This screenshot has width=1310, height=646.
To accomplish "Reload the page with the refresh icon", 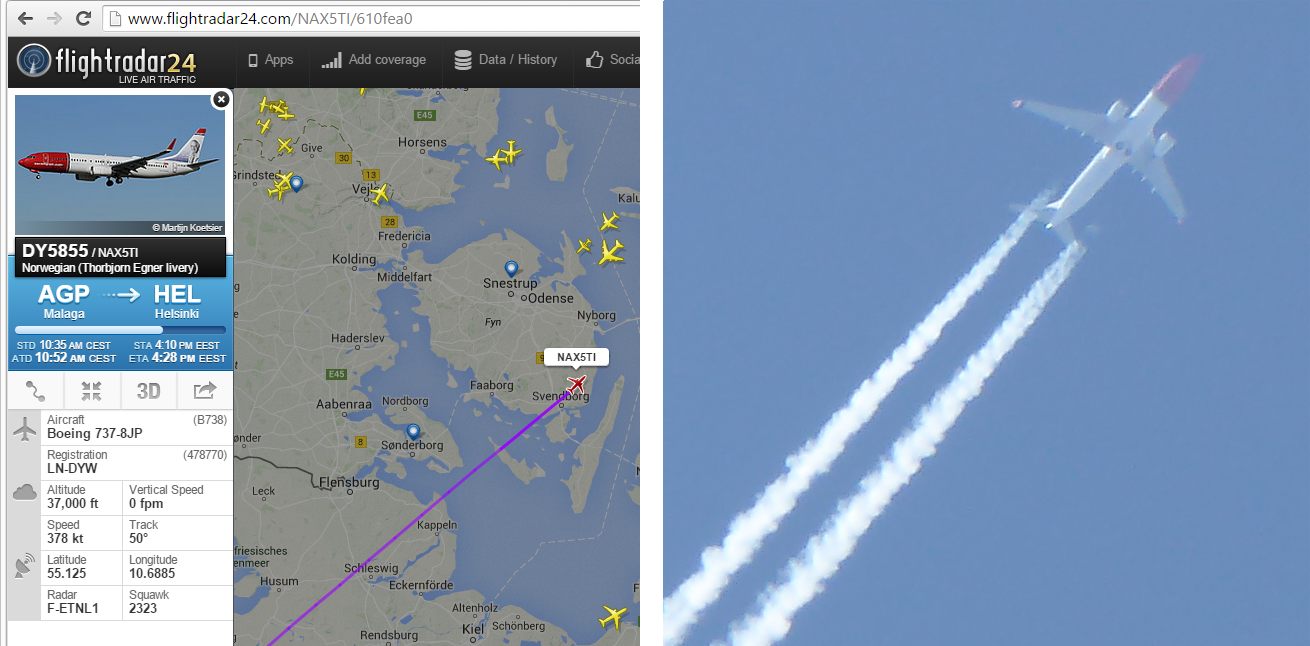I will pos(84,18).
